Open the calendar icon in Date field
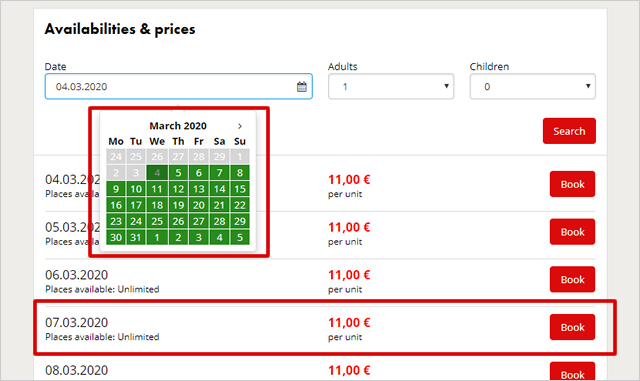Screen dimensions: 640x381 pos(302,87)
